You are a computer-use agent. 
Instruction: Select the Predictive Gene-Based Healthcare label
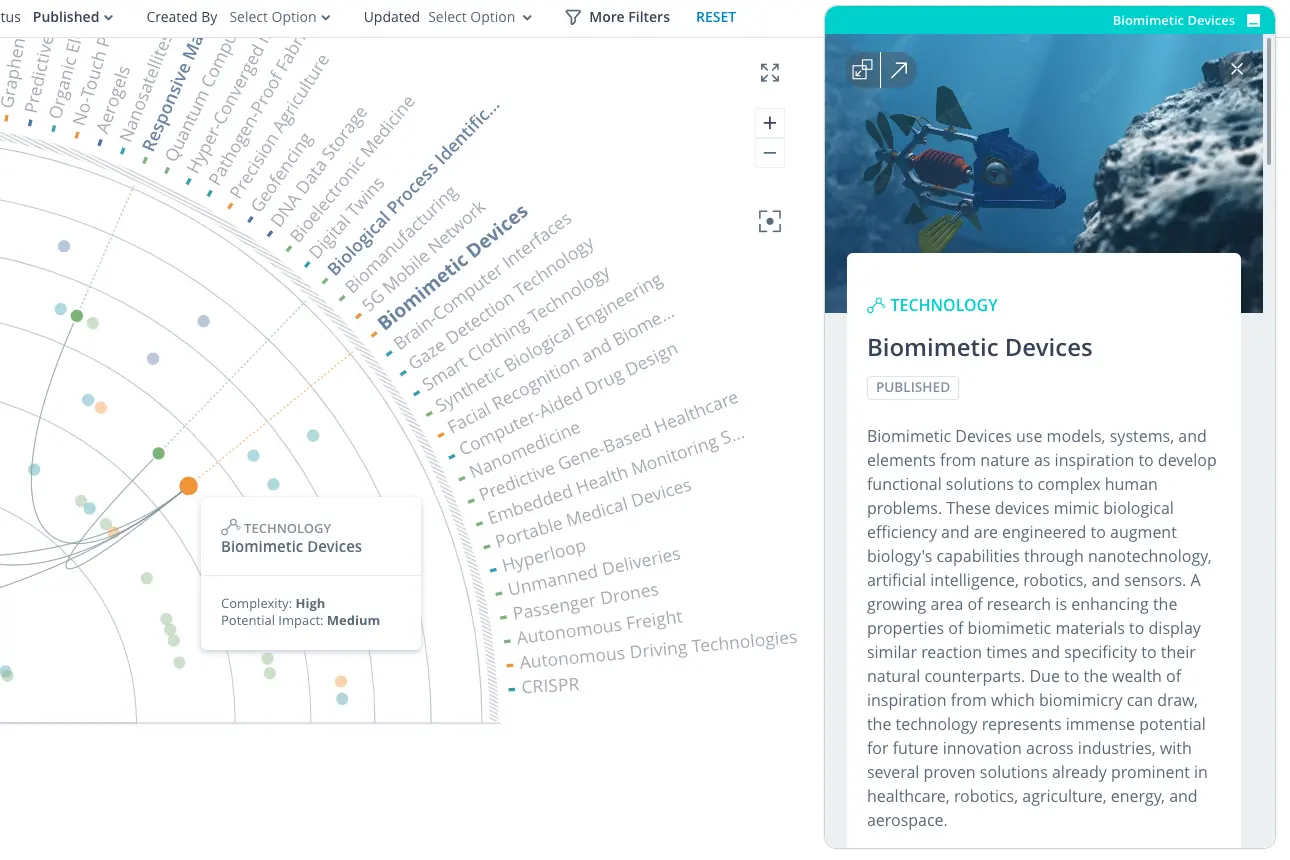tap(609, 447)
